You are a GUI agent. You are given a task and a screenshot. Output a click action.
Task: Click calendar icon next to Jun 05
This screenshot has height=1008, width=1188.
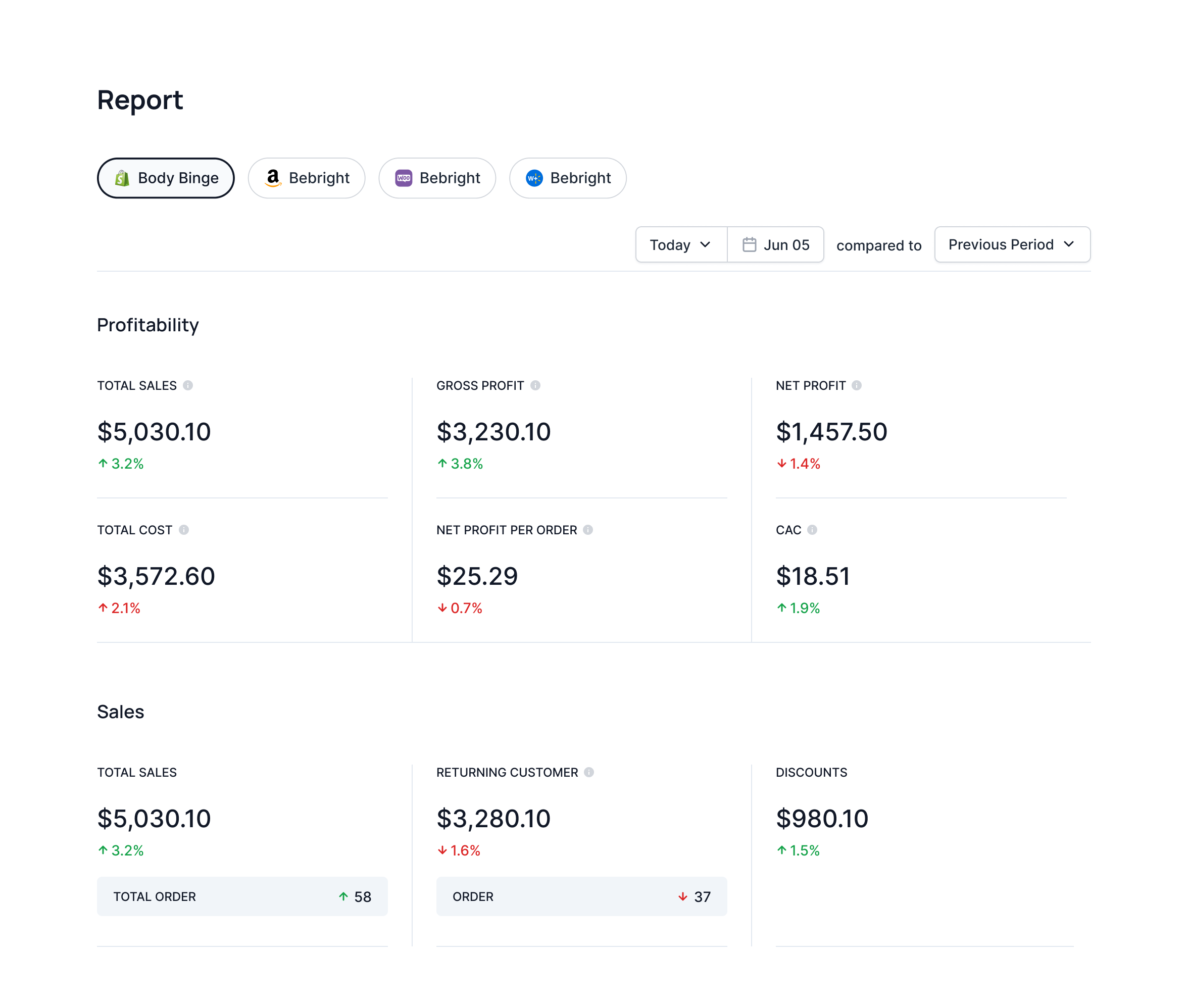point(749,244)
